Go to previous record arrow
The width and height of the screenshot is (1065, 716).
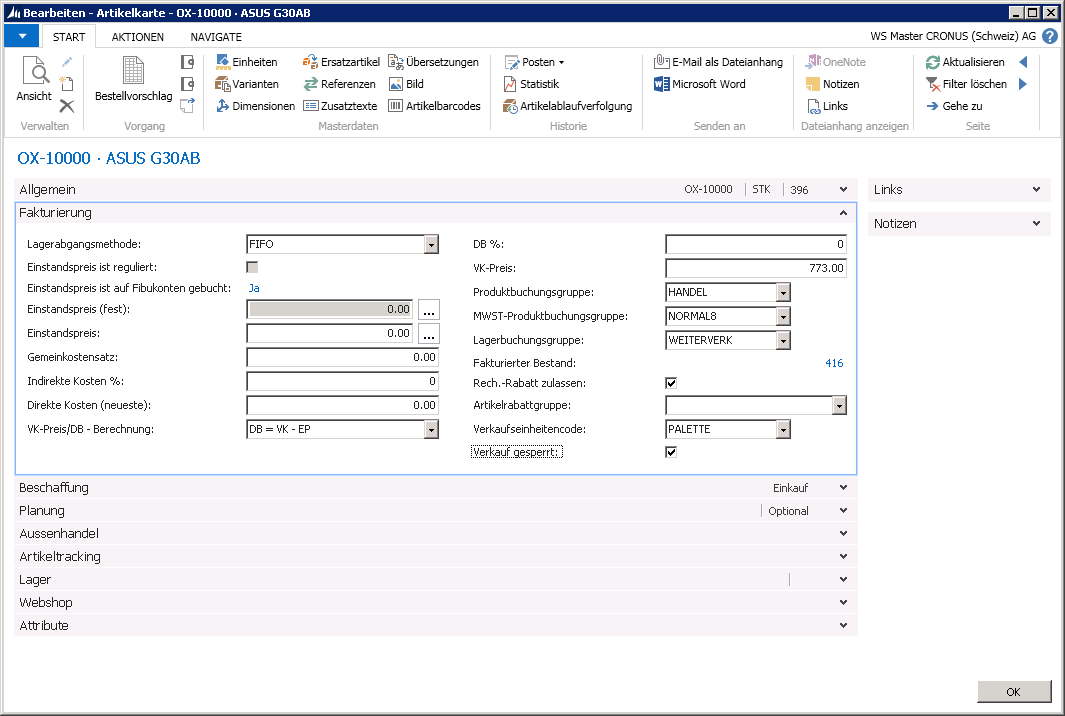pyautogui.click(x=1023, y=62)
